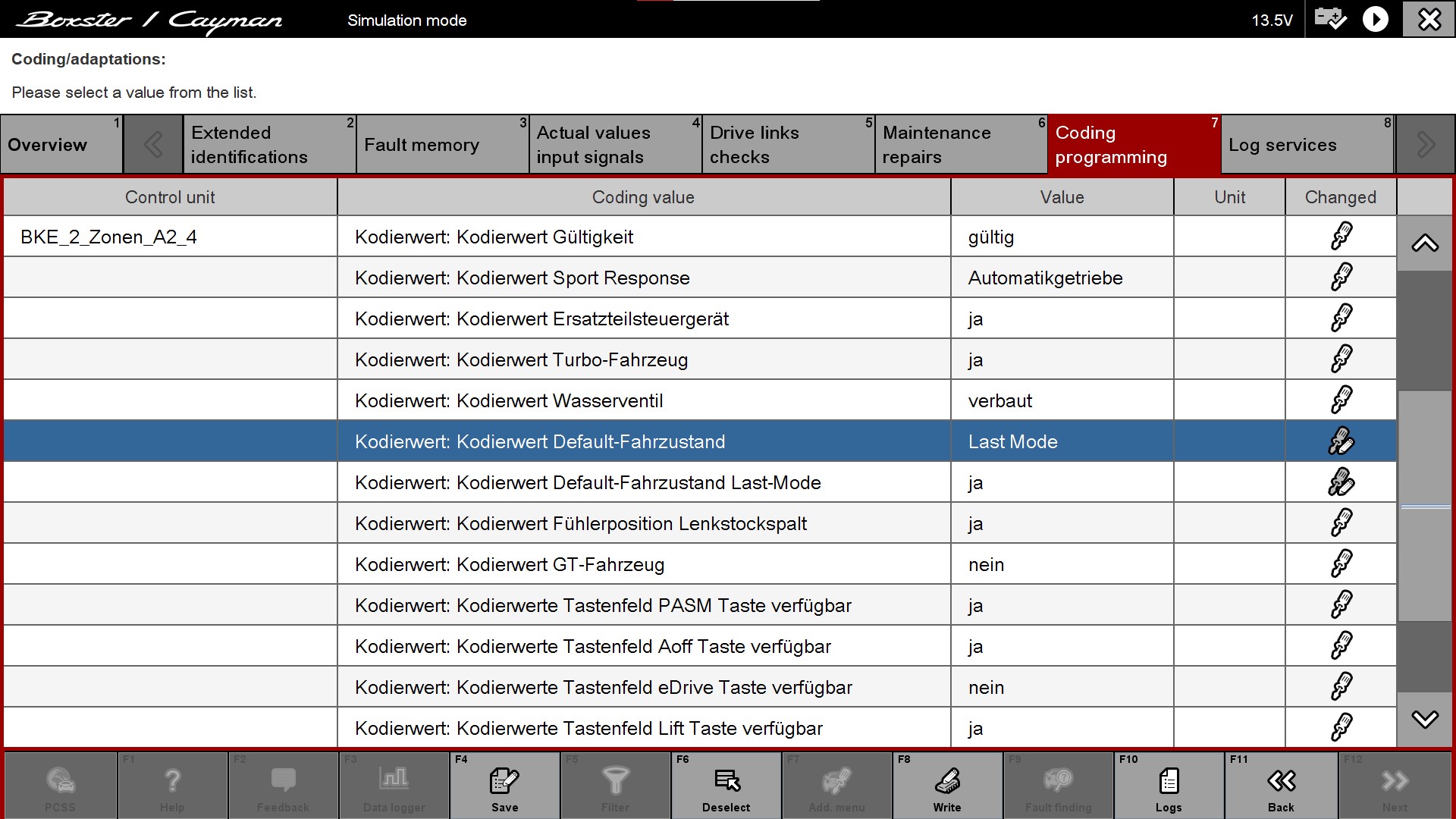Click the Save icon in bottom toolbar
The height and width of the screenshot is (819, 1456).
504,781
